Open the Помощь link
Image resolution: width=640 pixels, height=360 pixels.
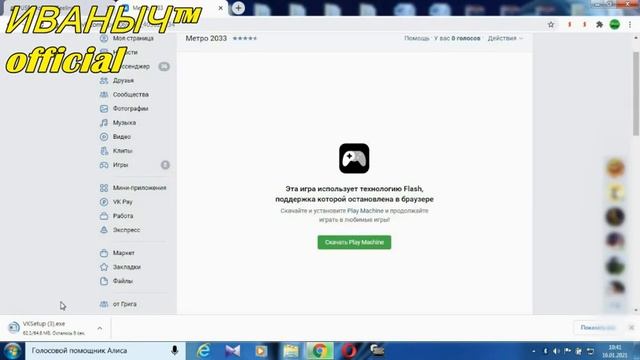click(x=417, y=38)
